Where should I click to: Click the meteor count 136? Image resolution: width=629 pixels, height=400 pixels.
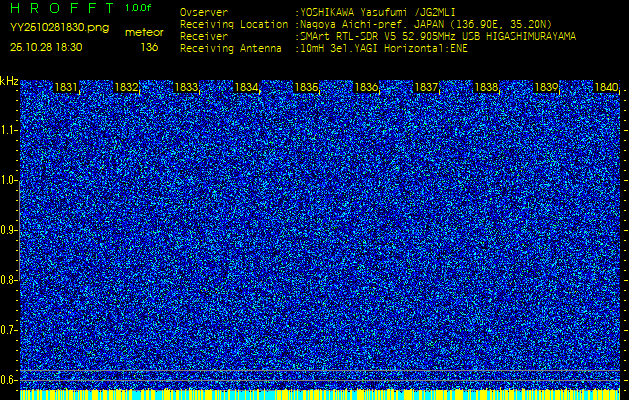click(x=149, y=47)
